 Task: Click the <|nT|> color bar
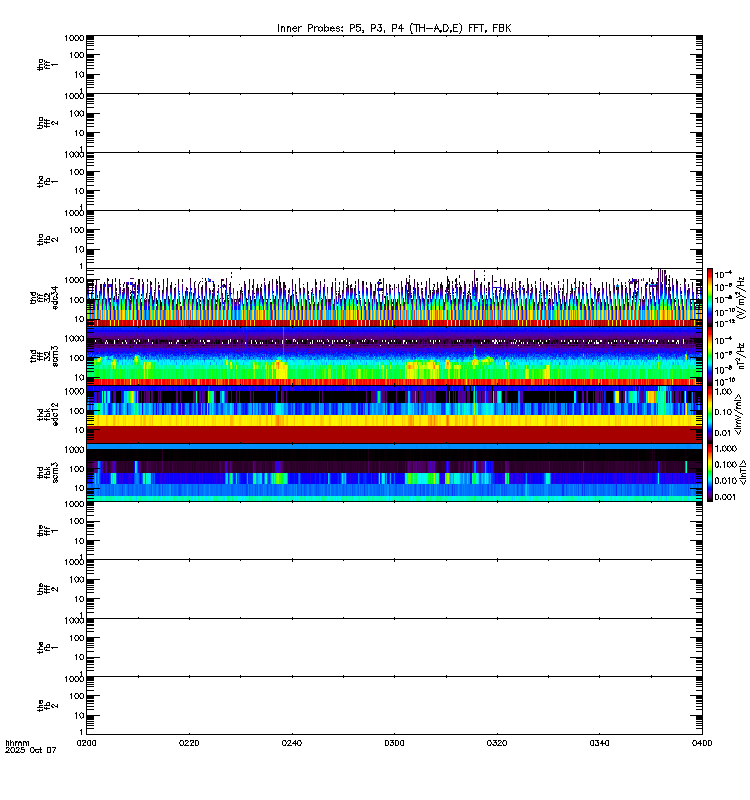[x=710, y=472]
